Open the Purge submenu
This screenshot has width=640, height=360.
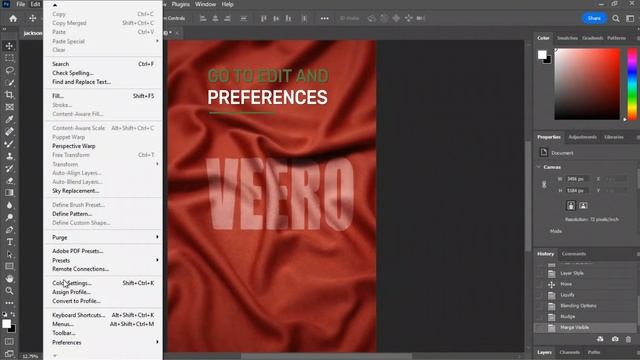103,237
